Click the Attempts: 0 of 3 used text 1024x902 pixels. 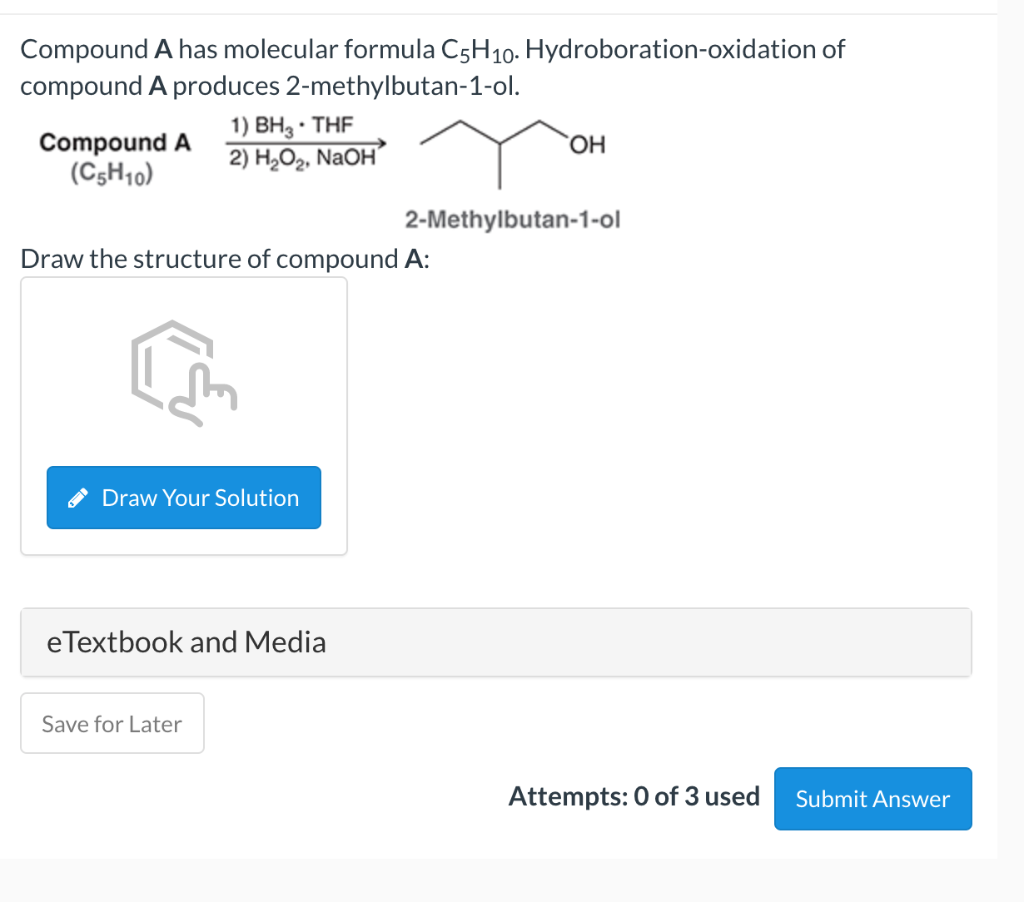click(x=634, y=796)
